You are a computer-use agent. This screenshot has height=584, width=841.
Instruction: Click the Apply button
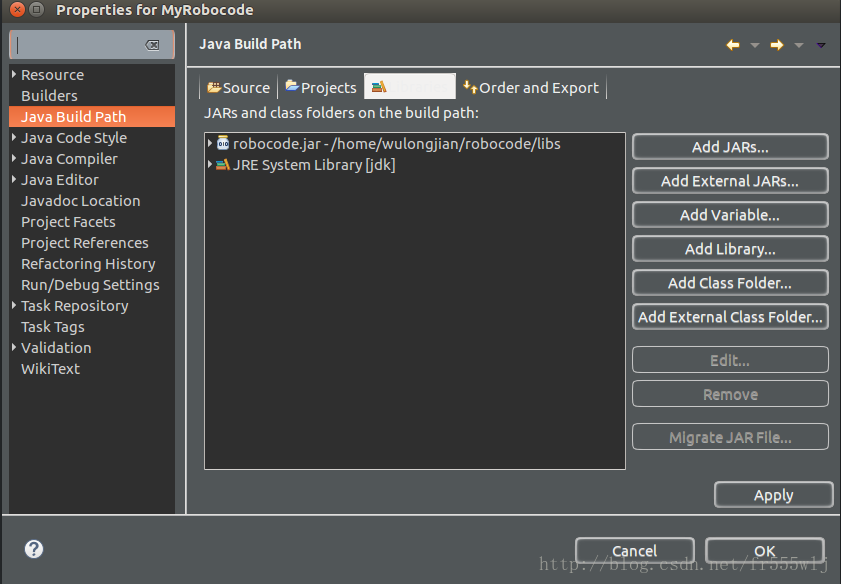tap(773, 494)
